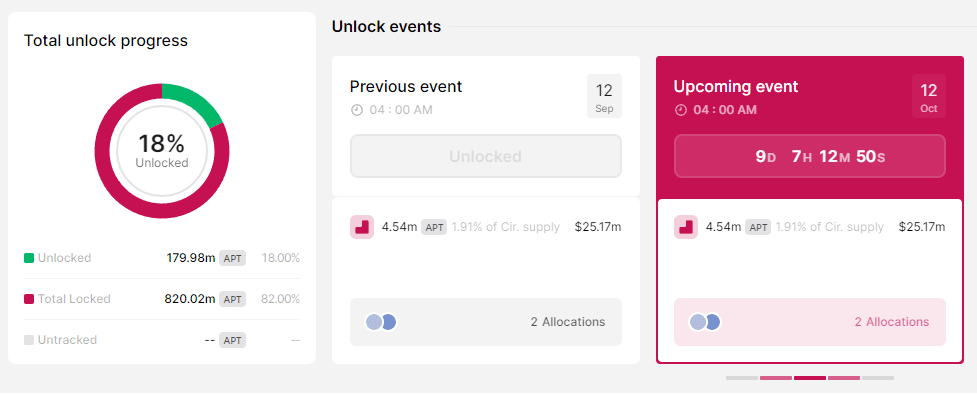Click the clock icon under Upcoming event
This screenshot has height=395, width=977.
tap(680, 110)
